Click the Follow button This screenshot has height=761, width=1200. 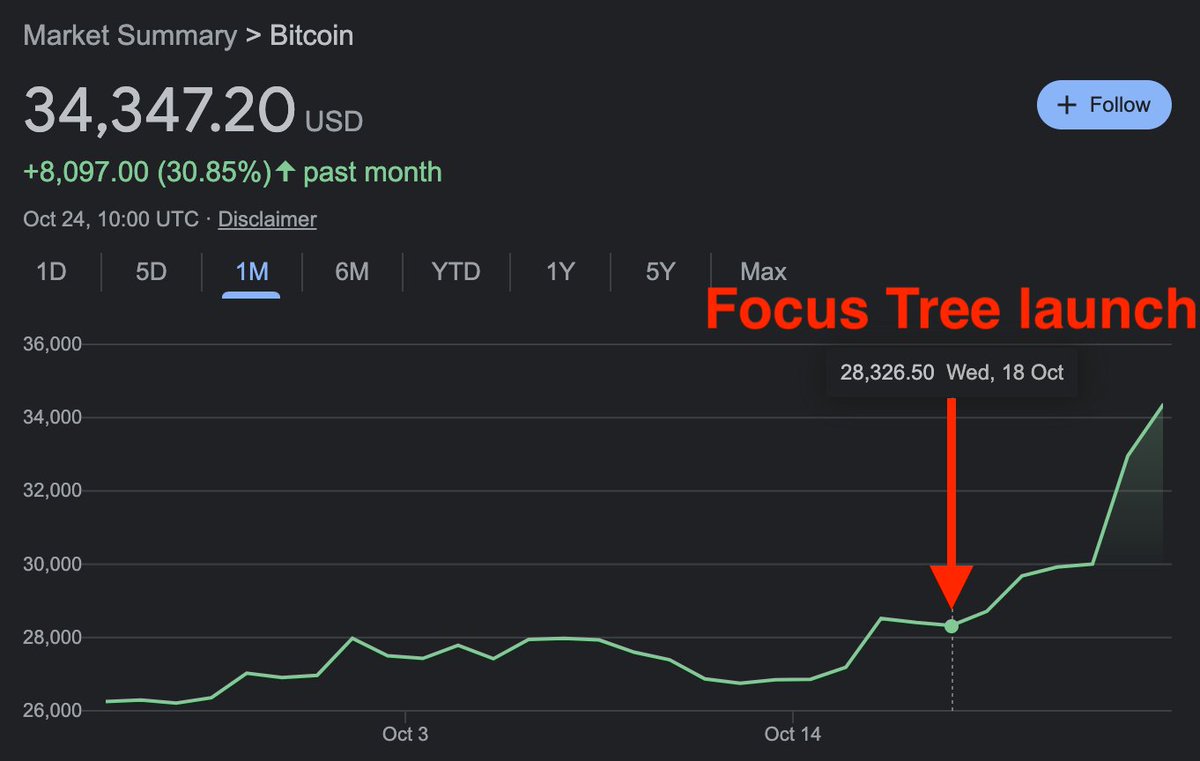1104,105
